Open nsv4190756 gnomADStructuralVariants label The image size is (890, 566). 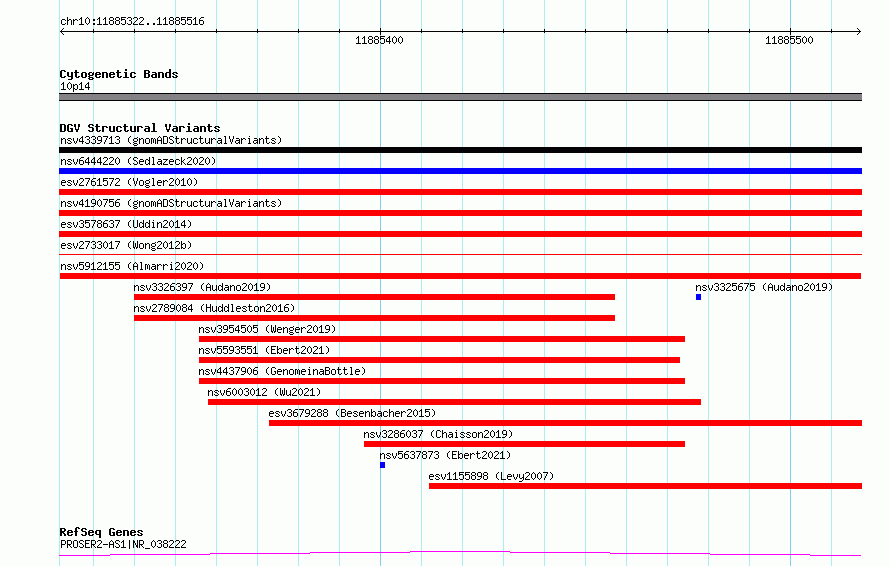pos(171,203)
